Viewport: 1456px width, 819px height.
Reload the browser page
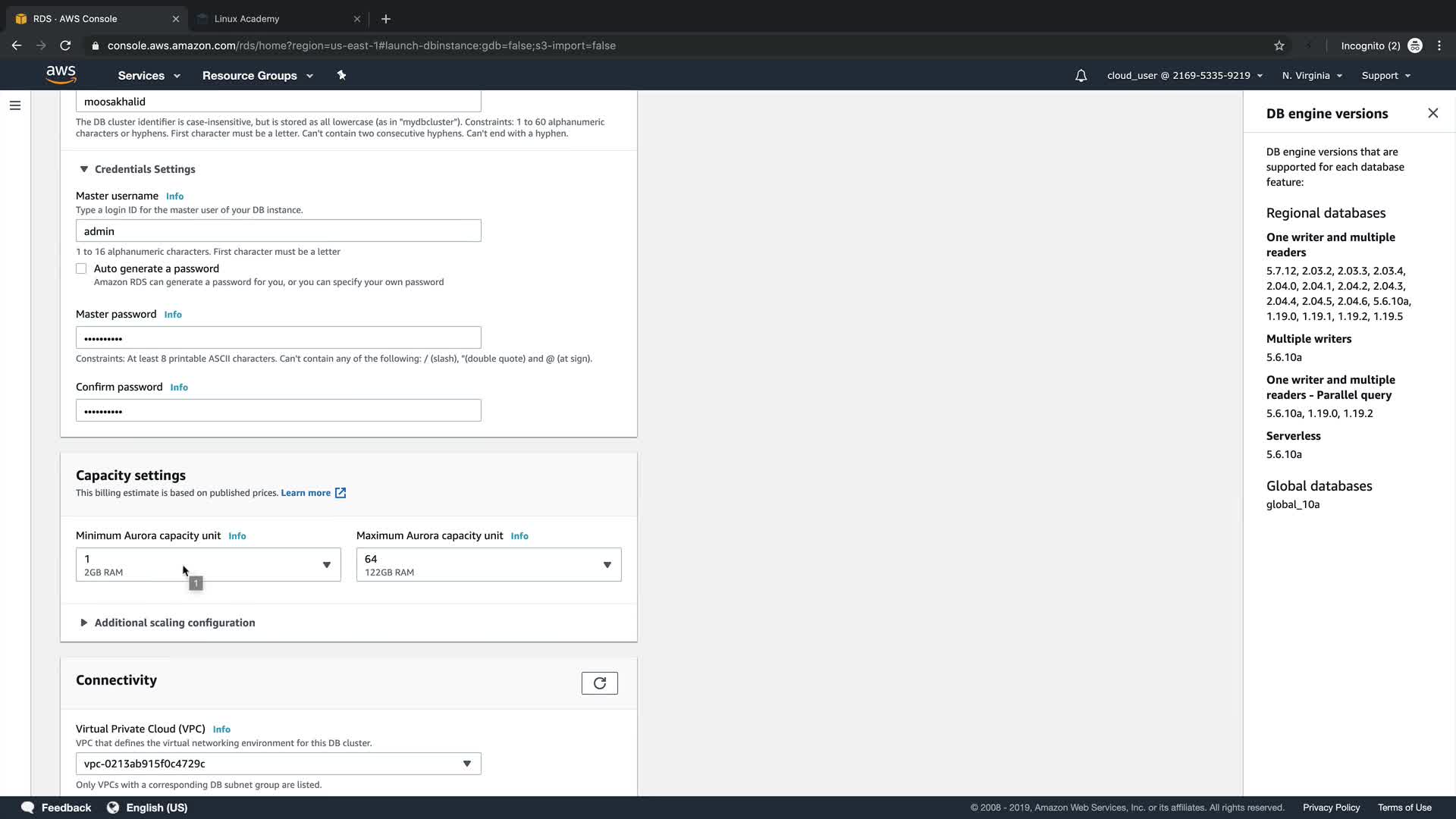click(x=65, y=45)
